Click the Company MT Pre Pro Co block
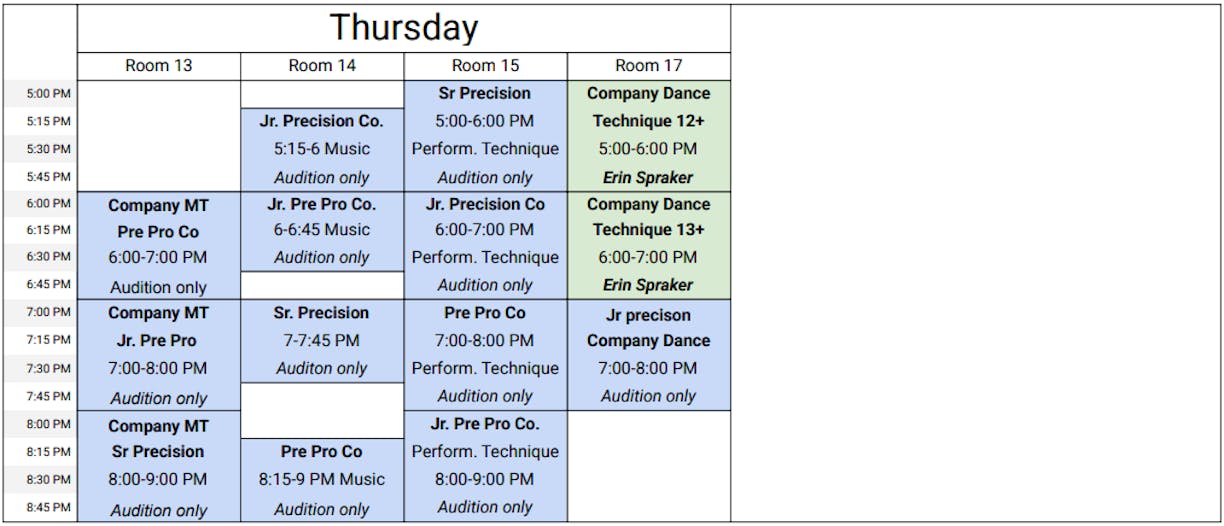This screenshot has height=526, width=1224. (159, 245)
